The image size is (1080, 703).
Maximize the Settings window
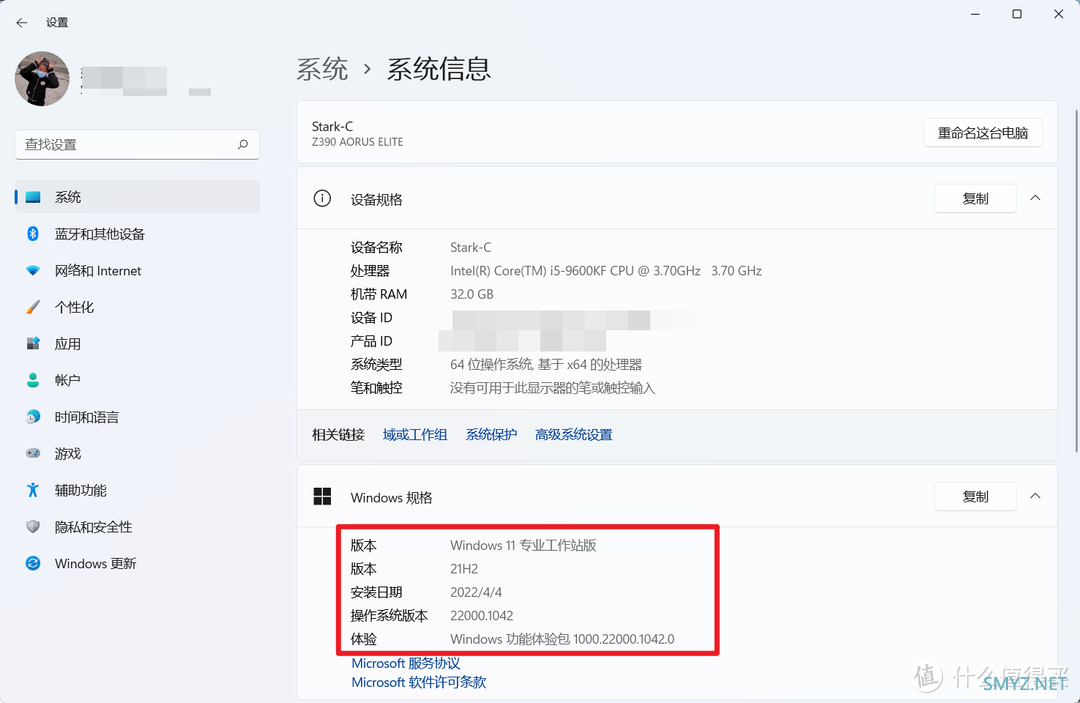pos(1017,14)
